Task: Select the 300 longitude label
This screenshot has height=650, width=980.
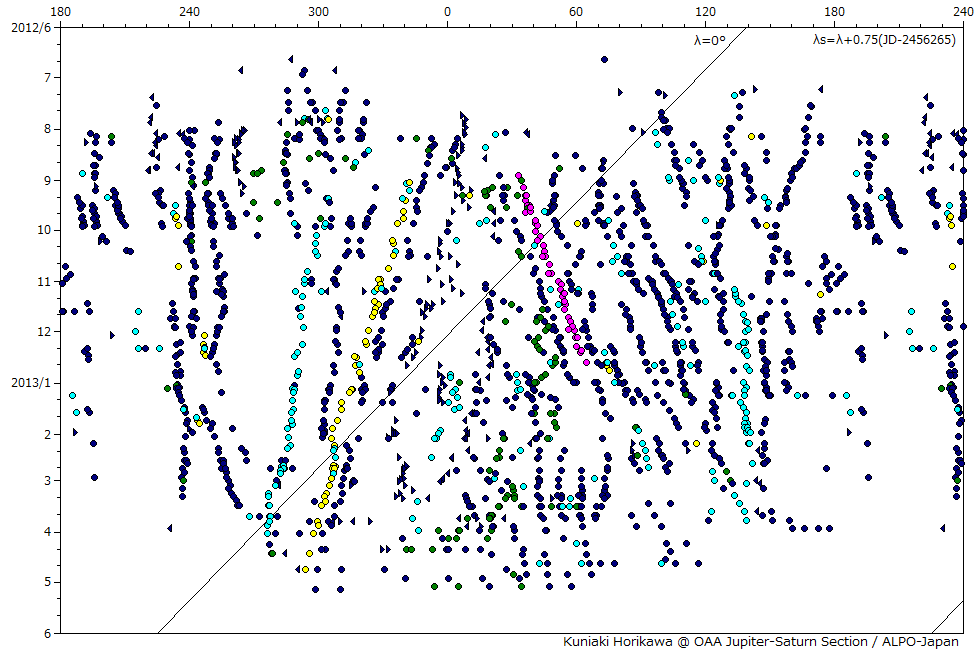Action: click(318, 11)
